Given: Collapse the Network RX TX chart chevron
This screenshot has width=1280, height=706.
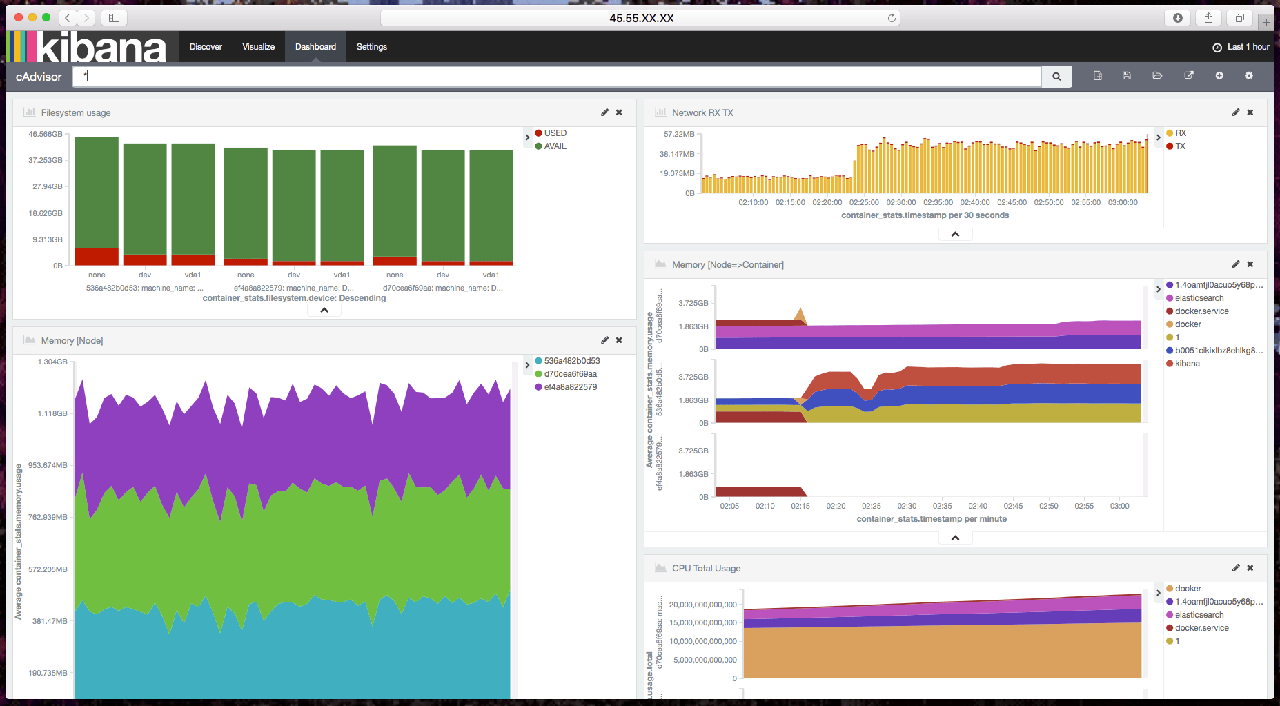Looking at the screenshot, I should point(955,234).
